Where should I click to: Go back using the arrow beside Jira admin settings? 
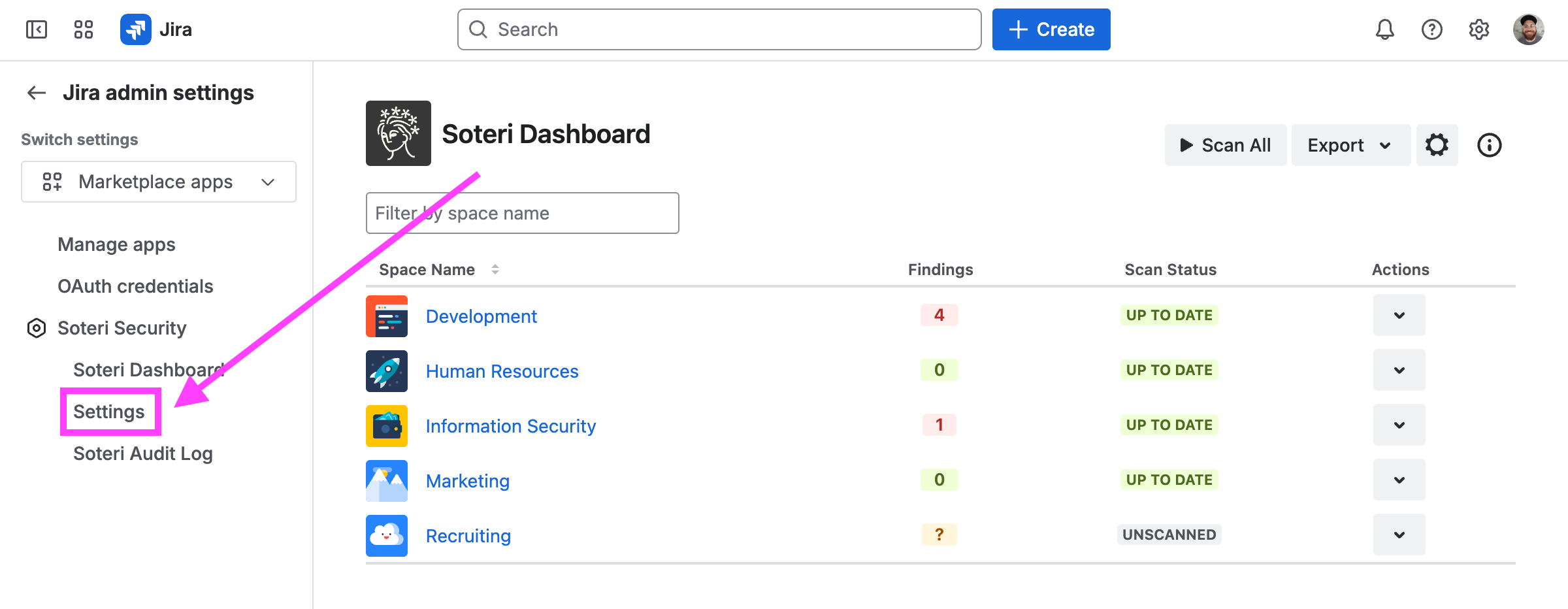pos(37,93)
